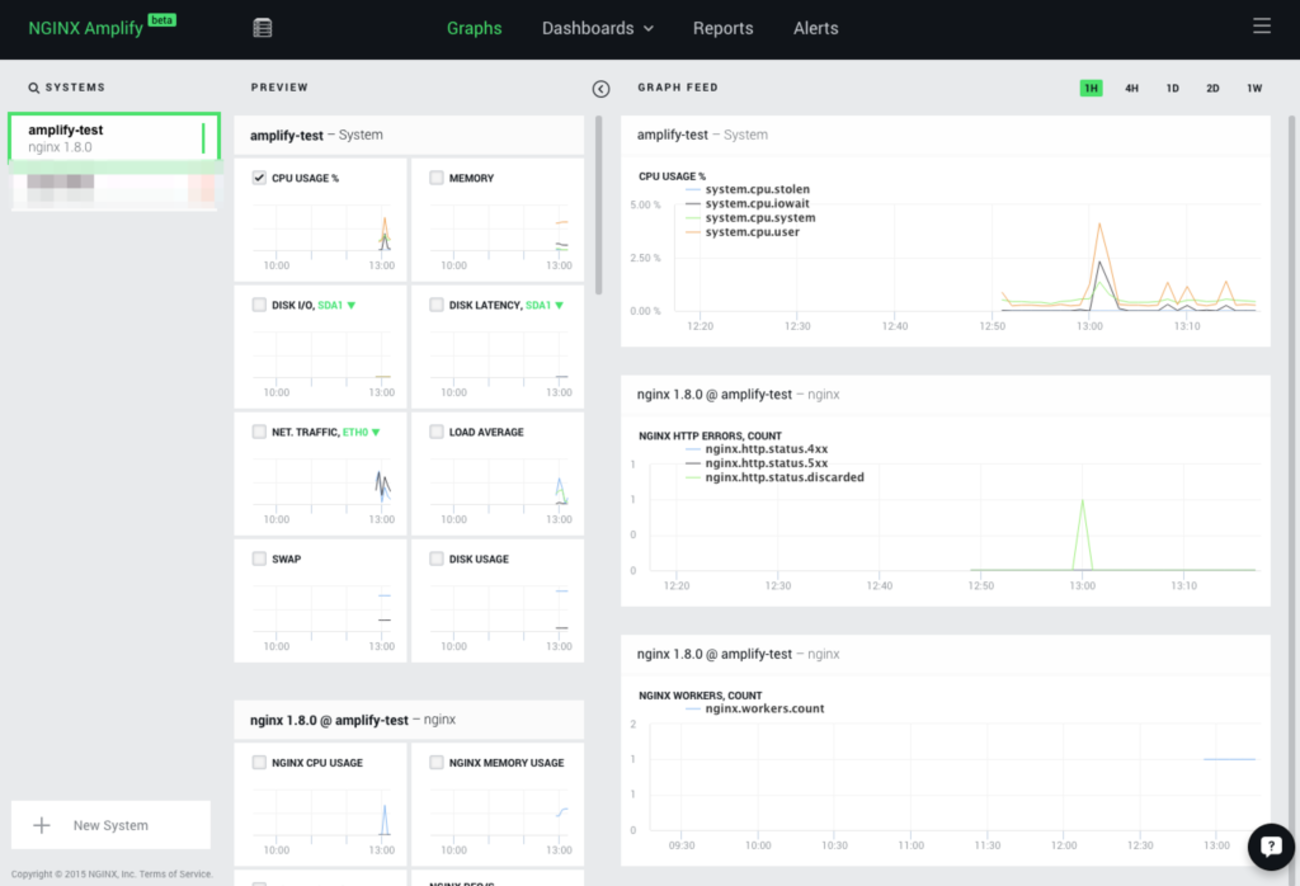The width and height of the screenshot is (1300, 886).
Task: Select the 4H time range
Action: tap(1131, 88)
